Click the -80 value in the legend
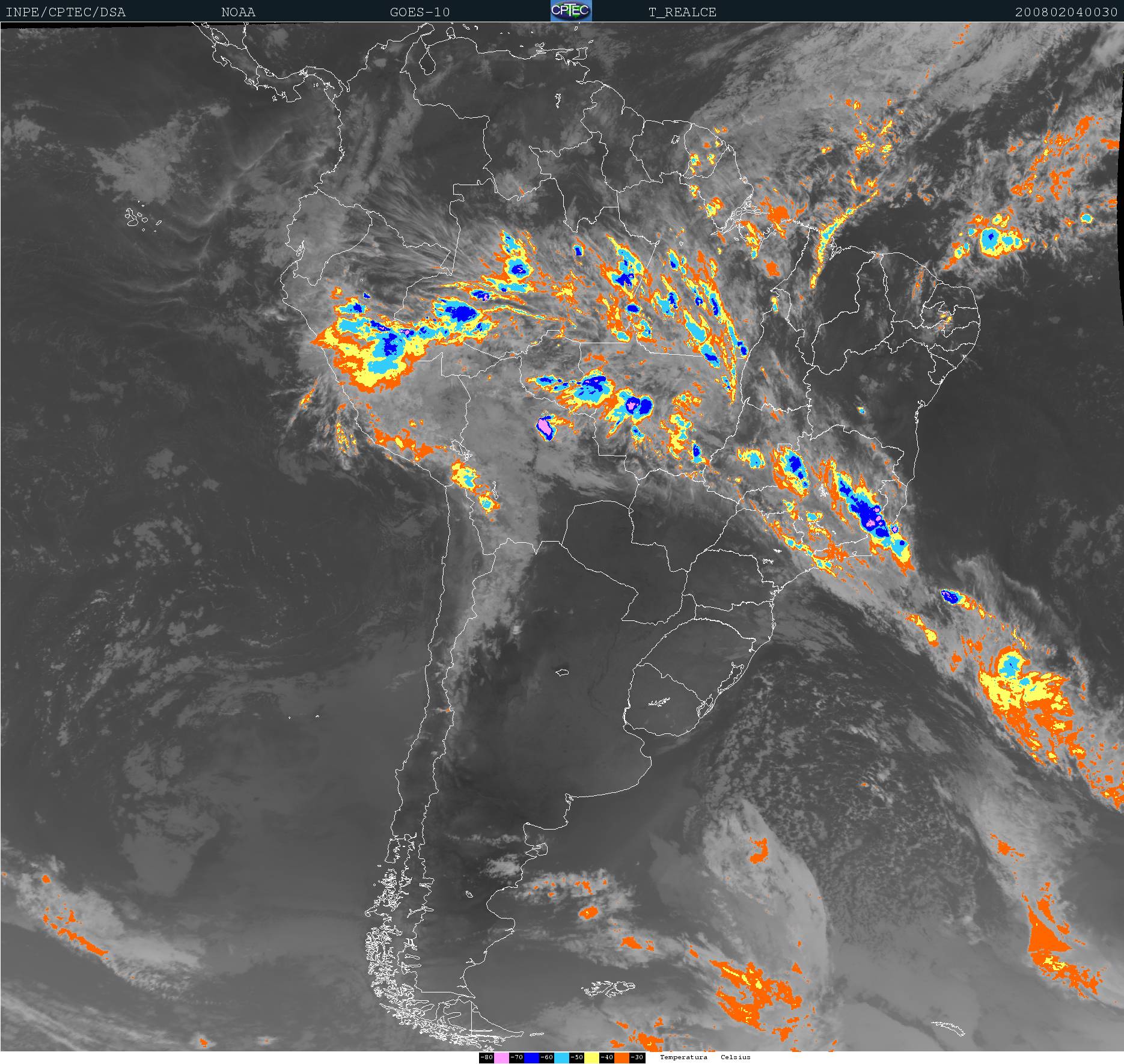Screen dimensions: 1124x1064 487,1057
